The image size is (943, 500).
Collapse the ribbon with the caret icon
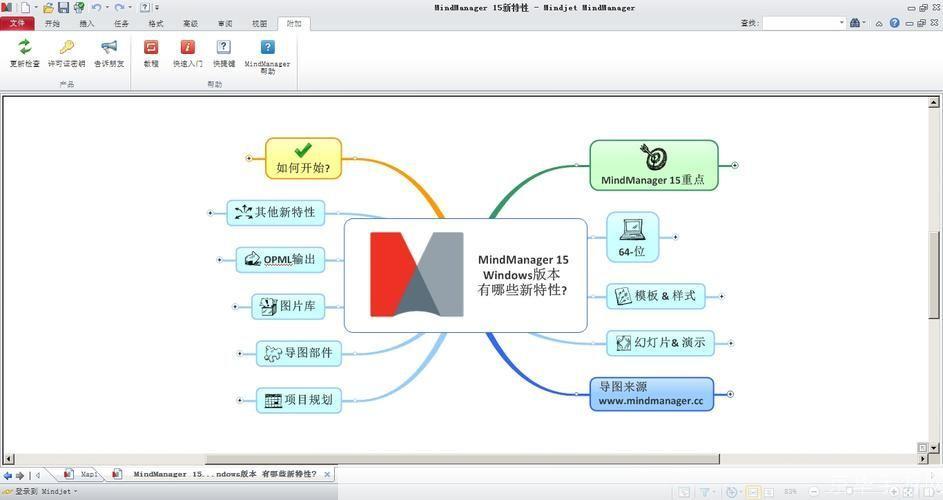[x=879, y=23]
